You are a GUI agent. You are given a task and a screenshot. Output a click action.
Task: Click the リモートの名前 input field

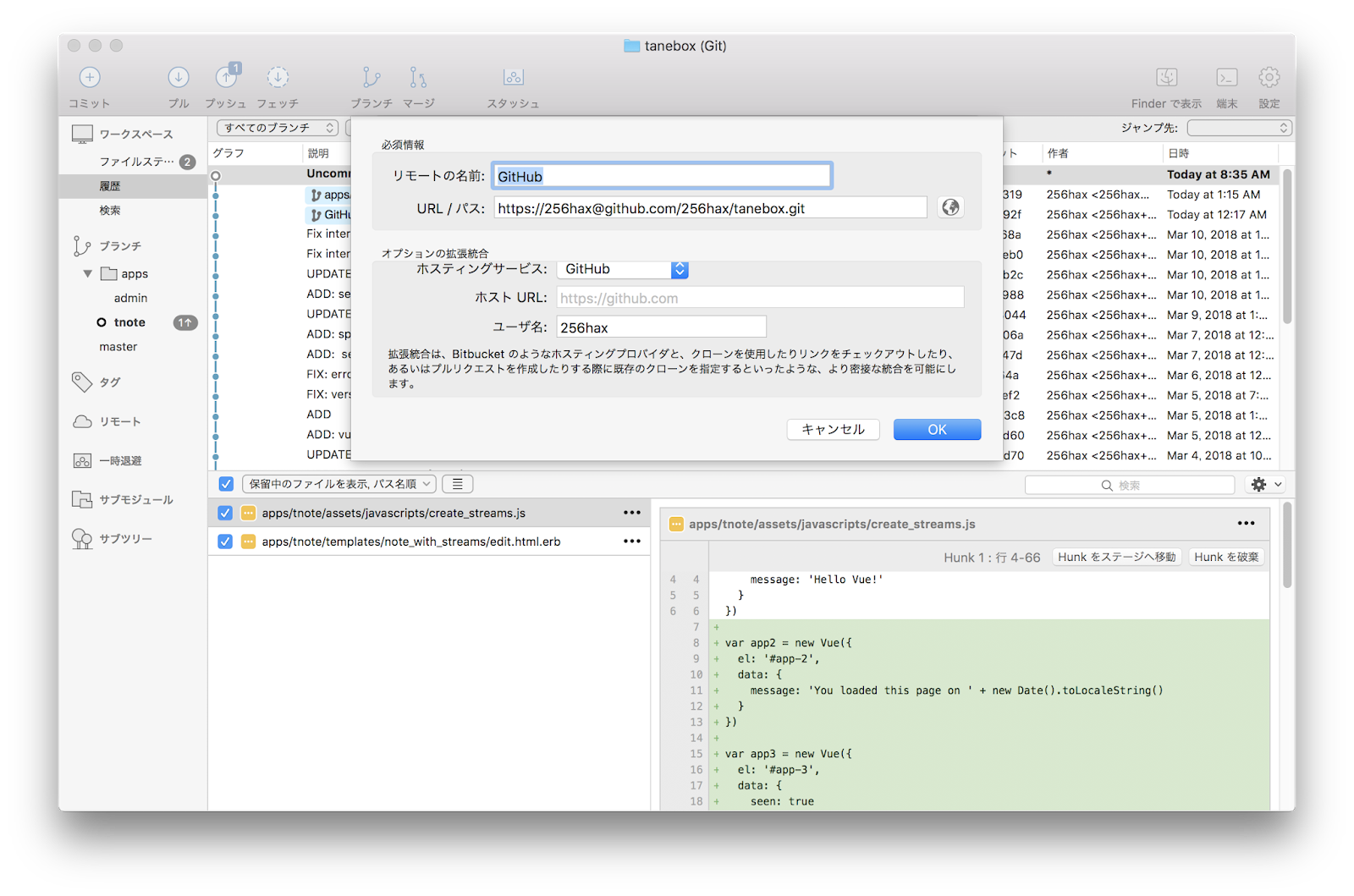point(662,176)
